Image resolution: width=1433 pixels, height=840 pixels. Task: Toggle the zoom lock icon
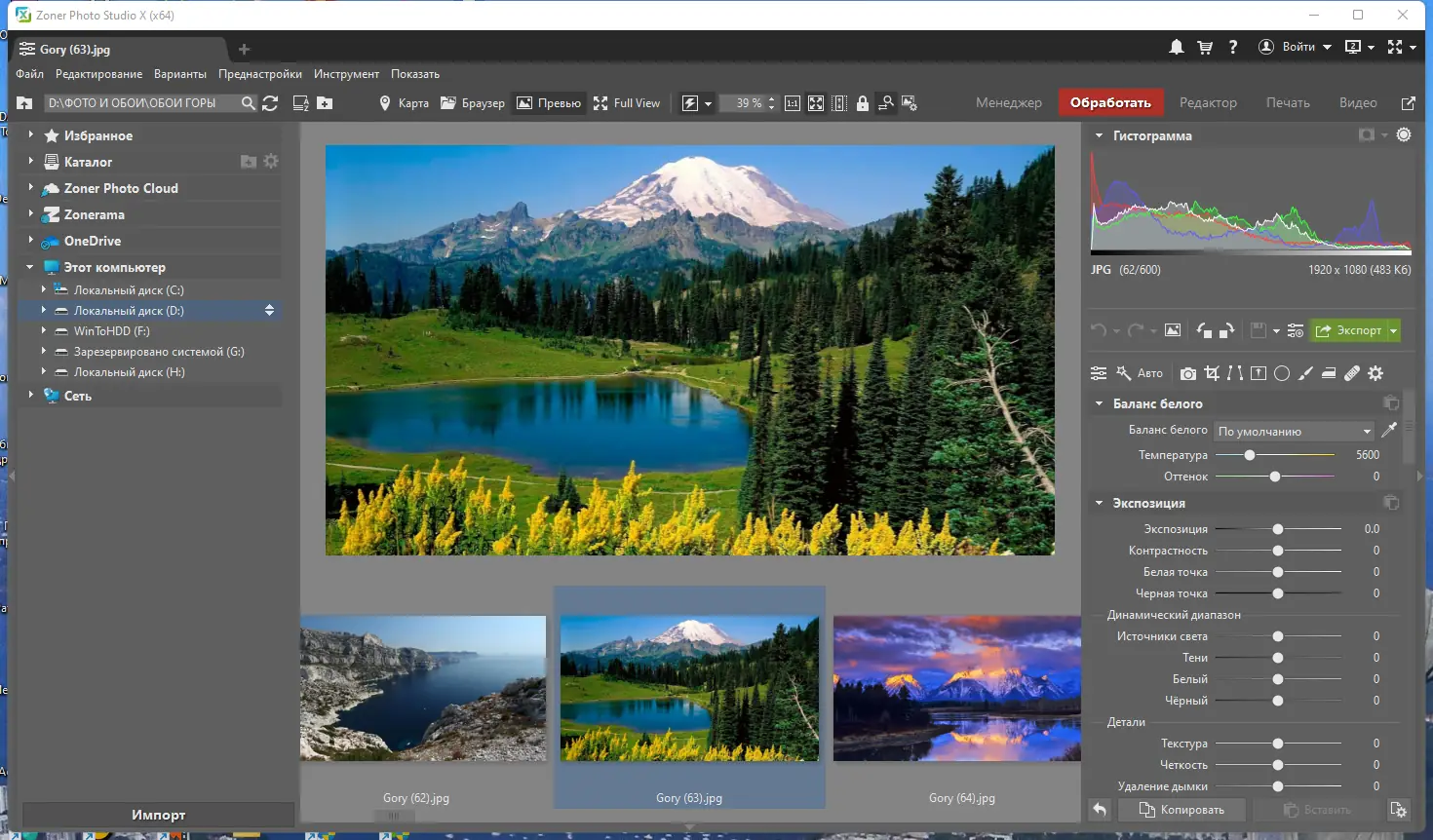point(863,103)
